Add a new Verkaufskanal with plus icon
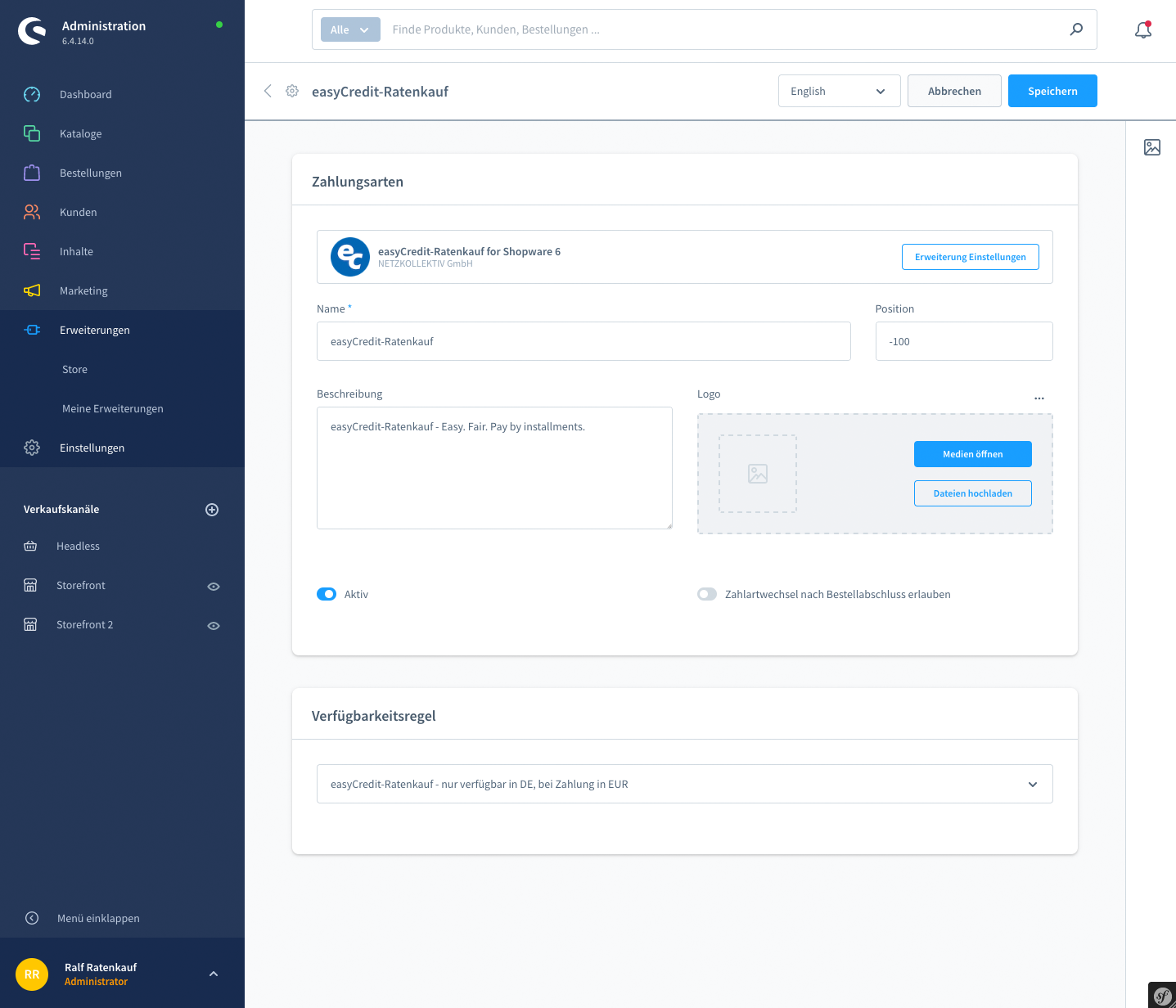1176x1008 pixels. click(x=212, y=510)
